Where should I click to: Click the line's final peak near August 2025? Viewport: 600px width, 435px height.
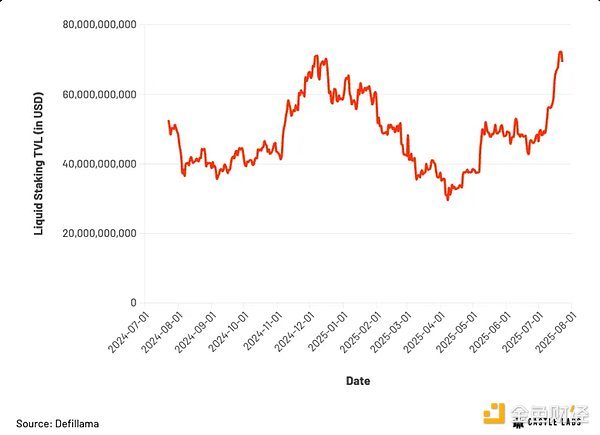pyautogui.click(x=560, y=52)
